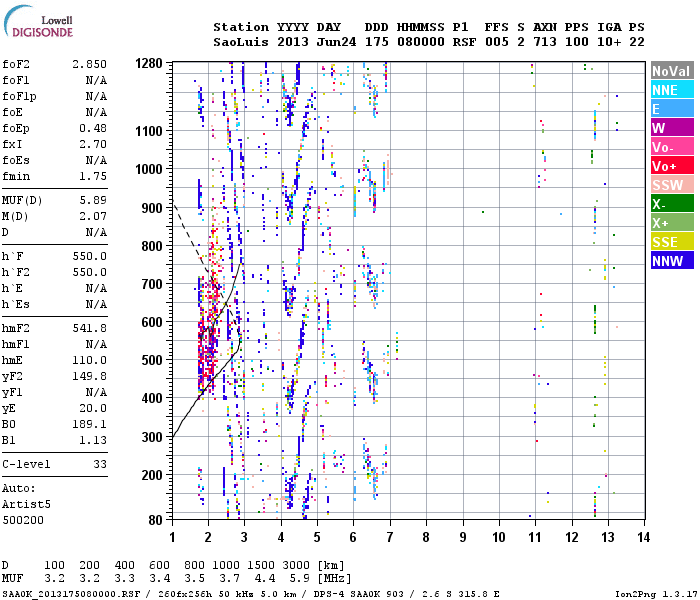
Task: Click the date Jun24 in header
Action: (337, 42)
